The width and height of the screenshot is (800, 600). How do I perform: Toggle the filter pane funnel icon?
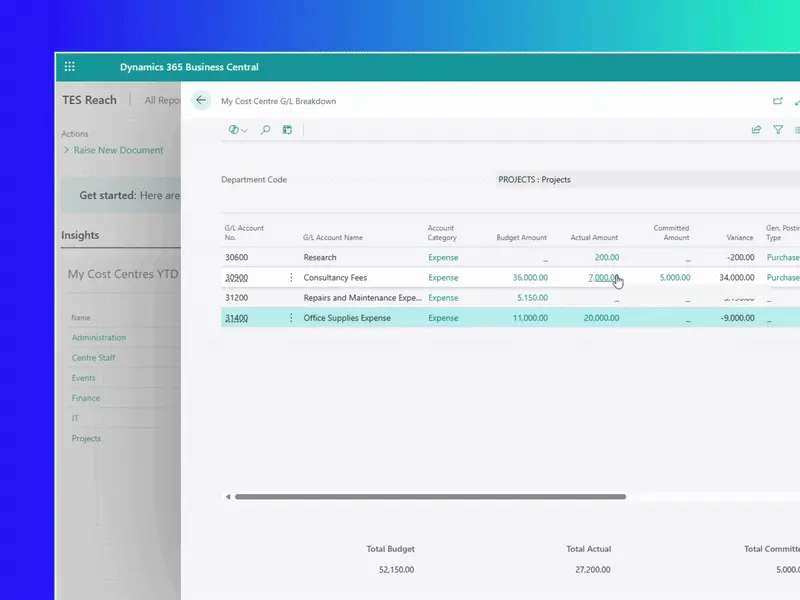[778, 130]
